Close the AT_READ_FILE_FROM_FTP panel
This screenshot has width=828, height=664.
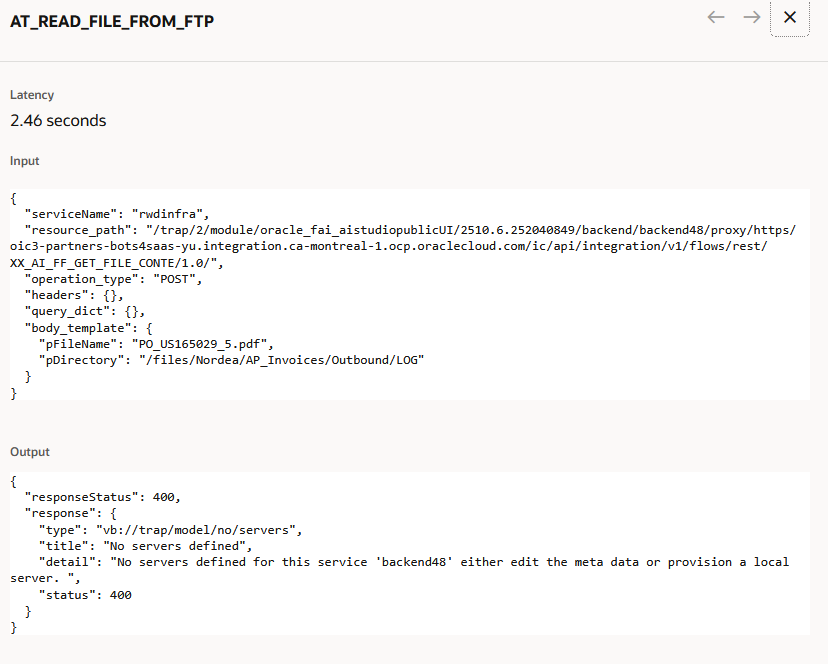tap(790, 17)
